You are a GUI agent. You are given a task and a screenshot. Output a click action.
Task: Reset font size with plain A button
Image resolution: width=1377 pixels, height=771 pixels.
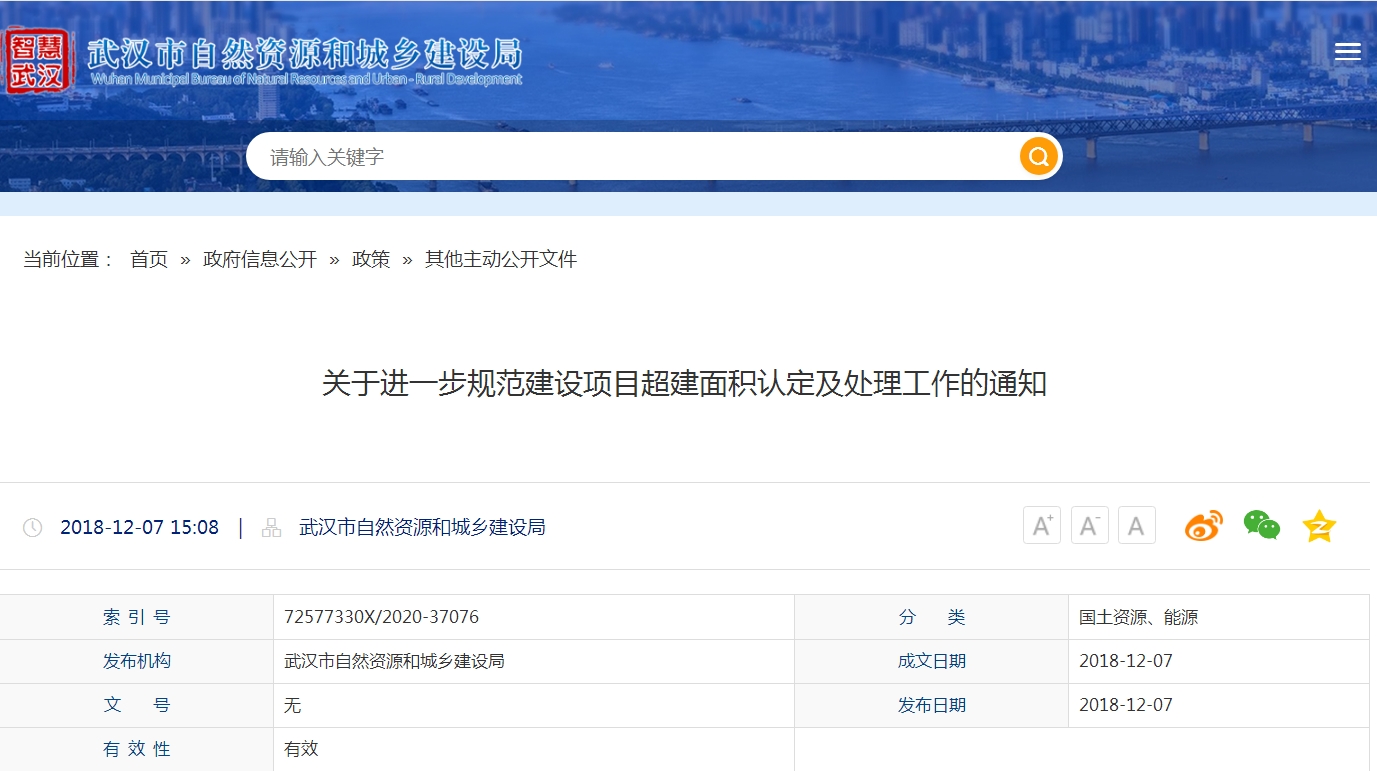[x=1137, y=525]
